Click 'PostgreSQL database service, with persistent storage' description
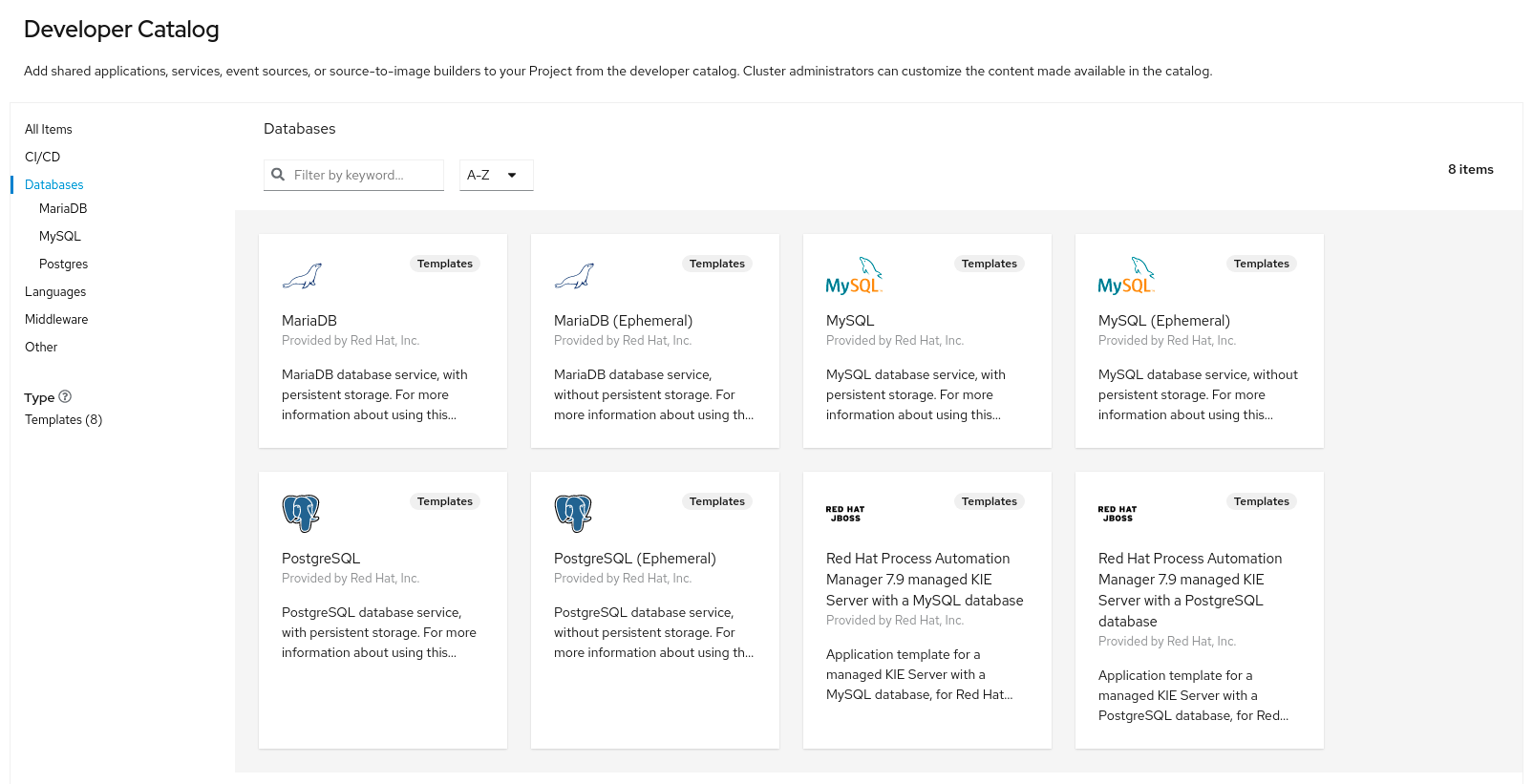Viewport: 1533px width, 784px height. (379, 632)
